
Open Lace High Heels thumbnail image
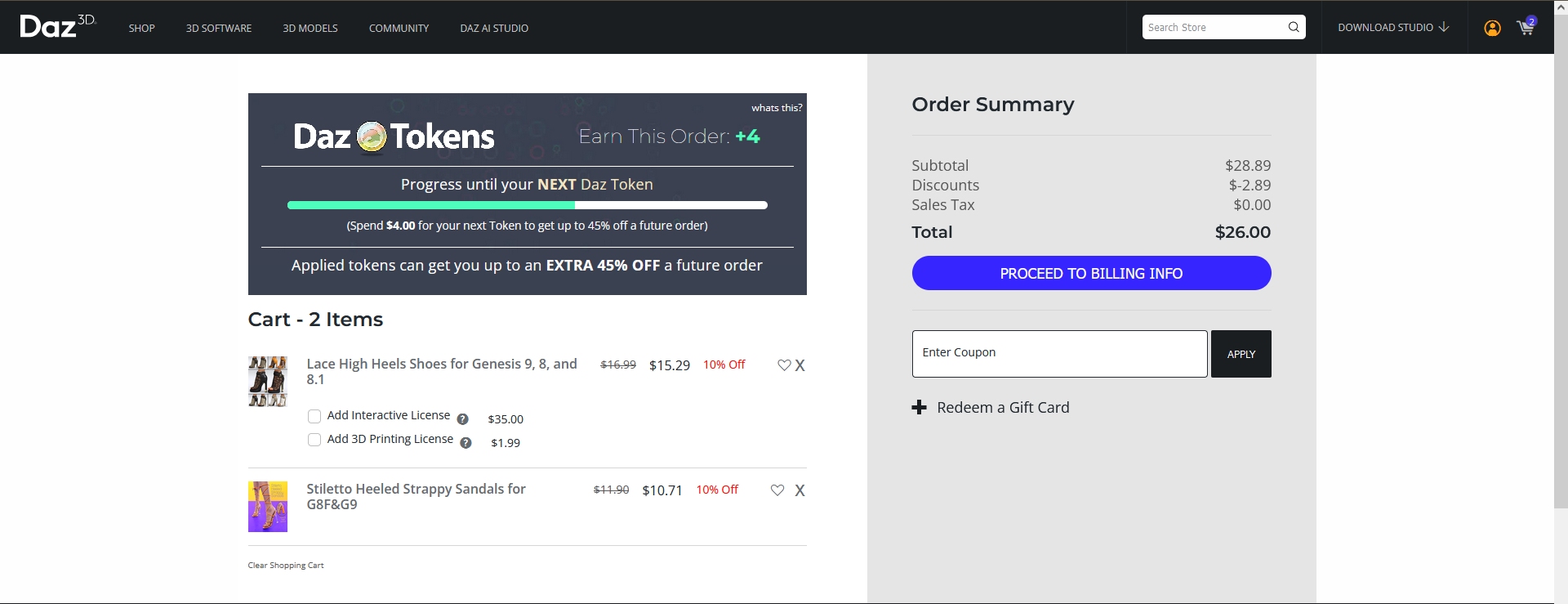pos(268,381)
